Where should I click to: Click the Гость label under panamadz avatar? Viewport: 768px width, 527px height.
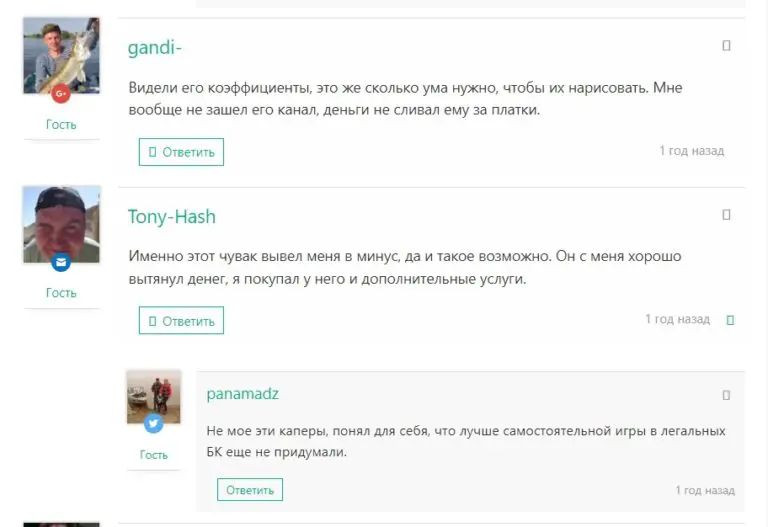[x=153, y=455]
